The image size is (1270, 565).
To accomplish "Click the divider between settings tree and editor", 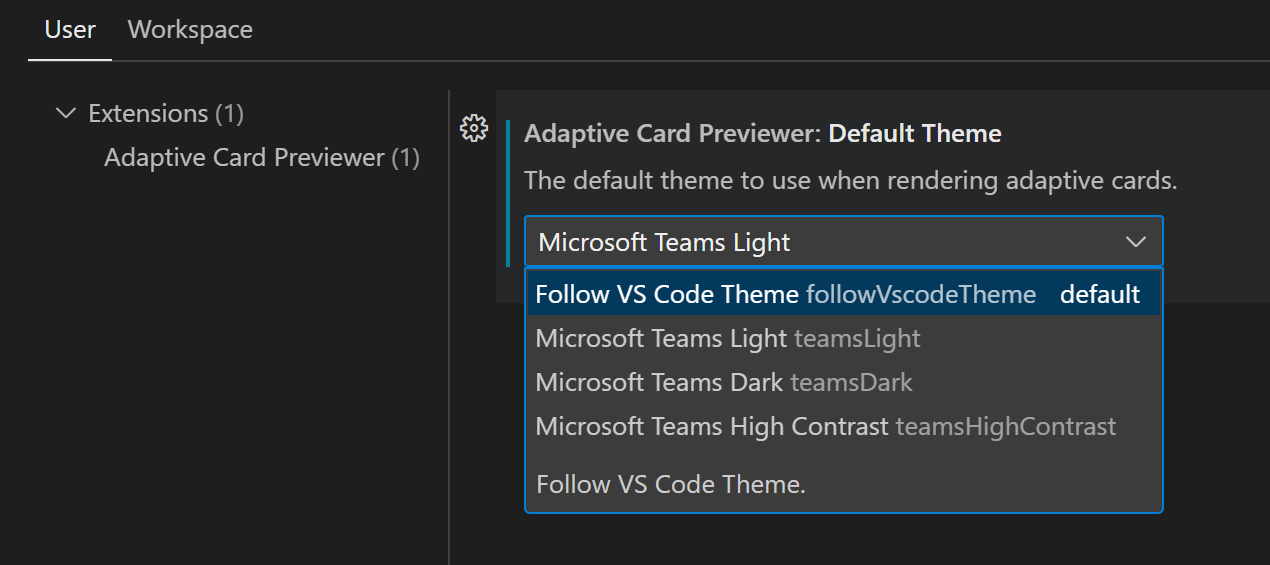I will [x=449, y=330].
